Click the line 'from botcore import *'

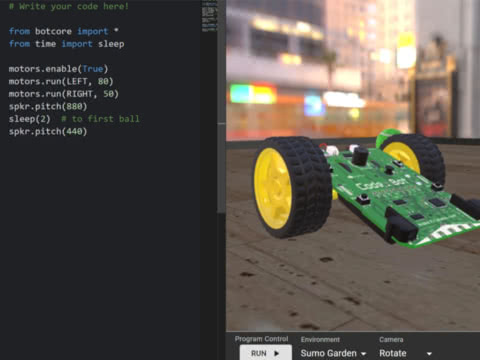tap(63, 31)
